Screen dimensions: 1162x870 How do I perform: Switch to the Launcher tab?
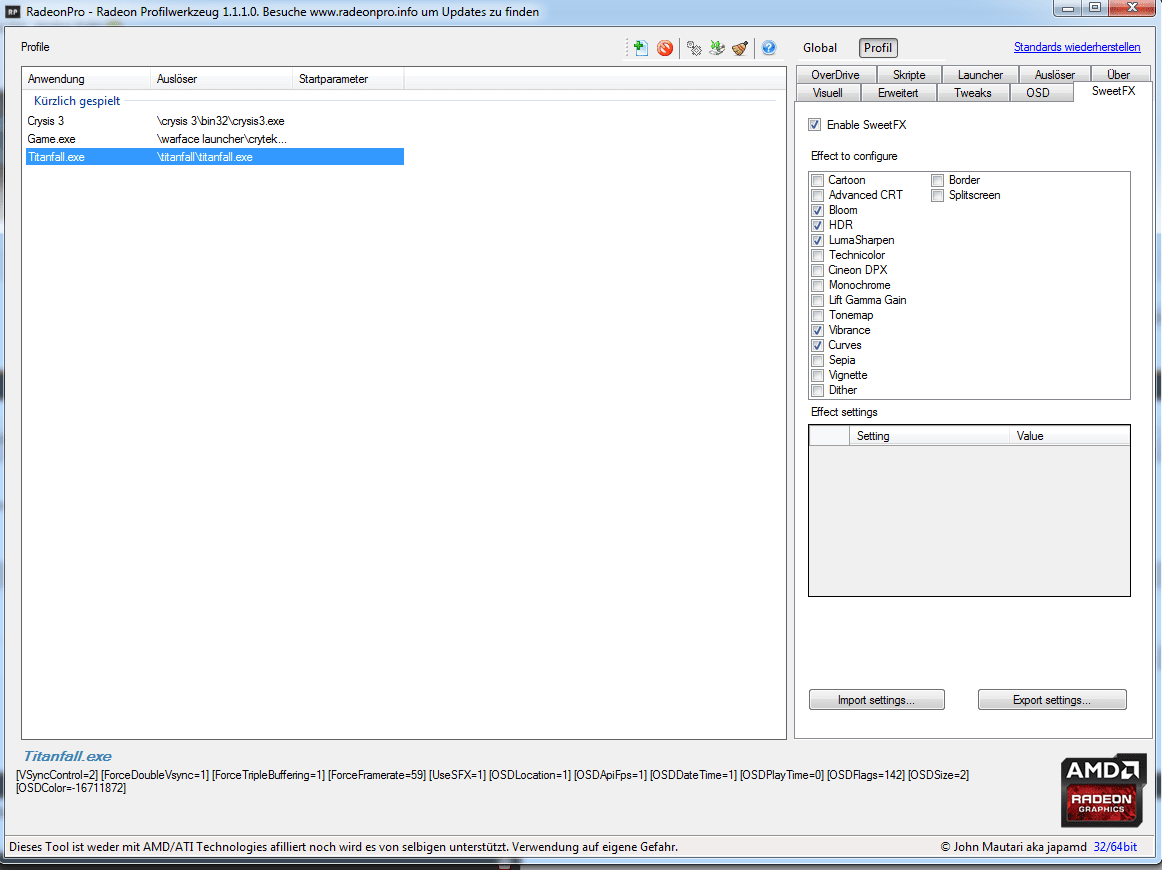980,74
